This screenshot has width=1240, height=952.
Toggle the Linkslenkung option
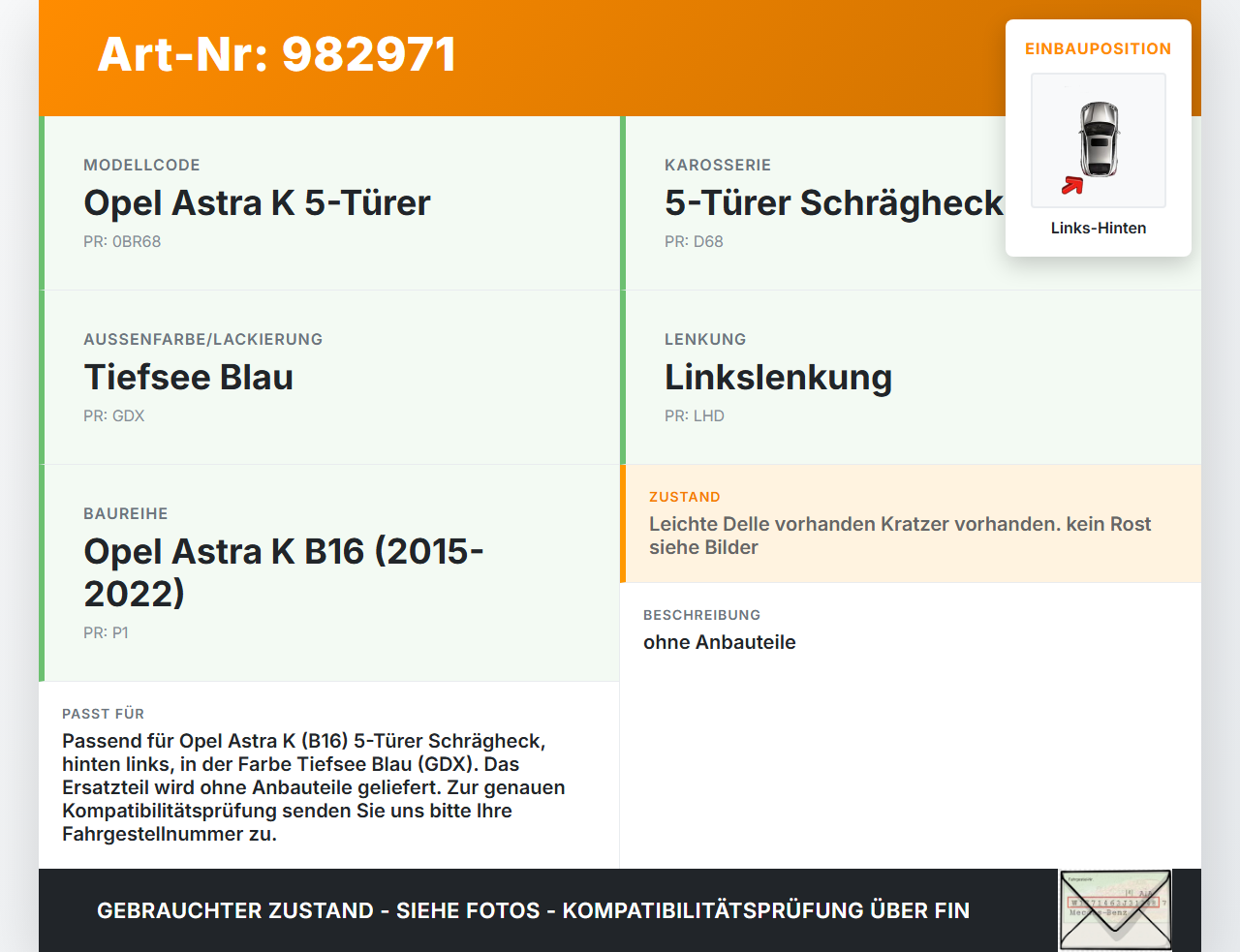[778, 377]
